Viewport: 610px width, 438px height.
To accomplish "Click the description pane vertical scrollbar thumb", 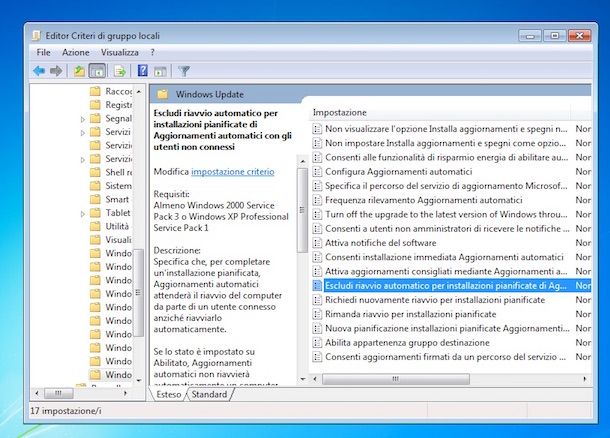I will point(302,210).
